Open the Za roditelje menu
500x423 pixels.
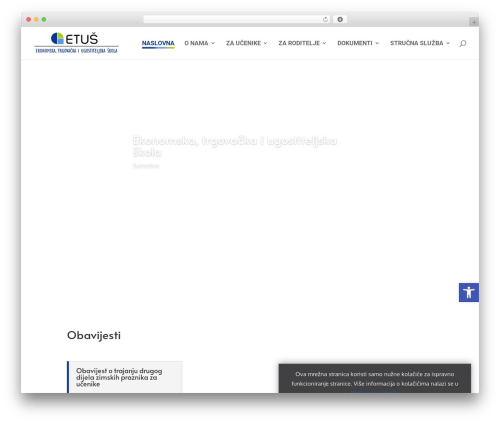click(x=299, y=43)
